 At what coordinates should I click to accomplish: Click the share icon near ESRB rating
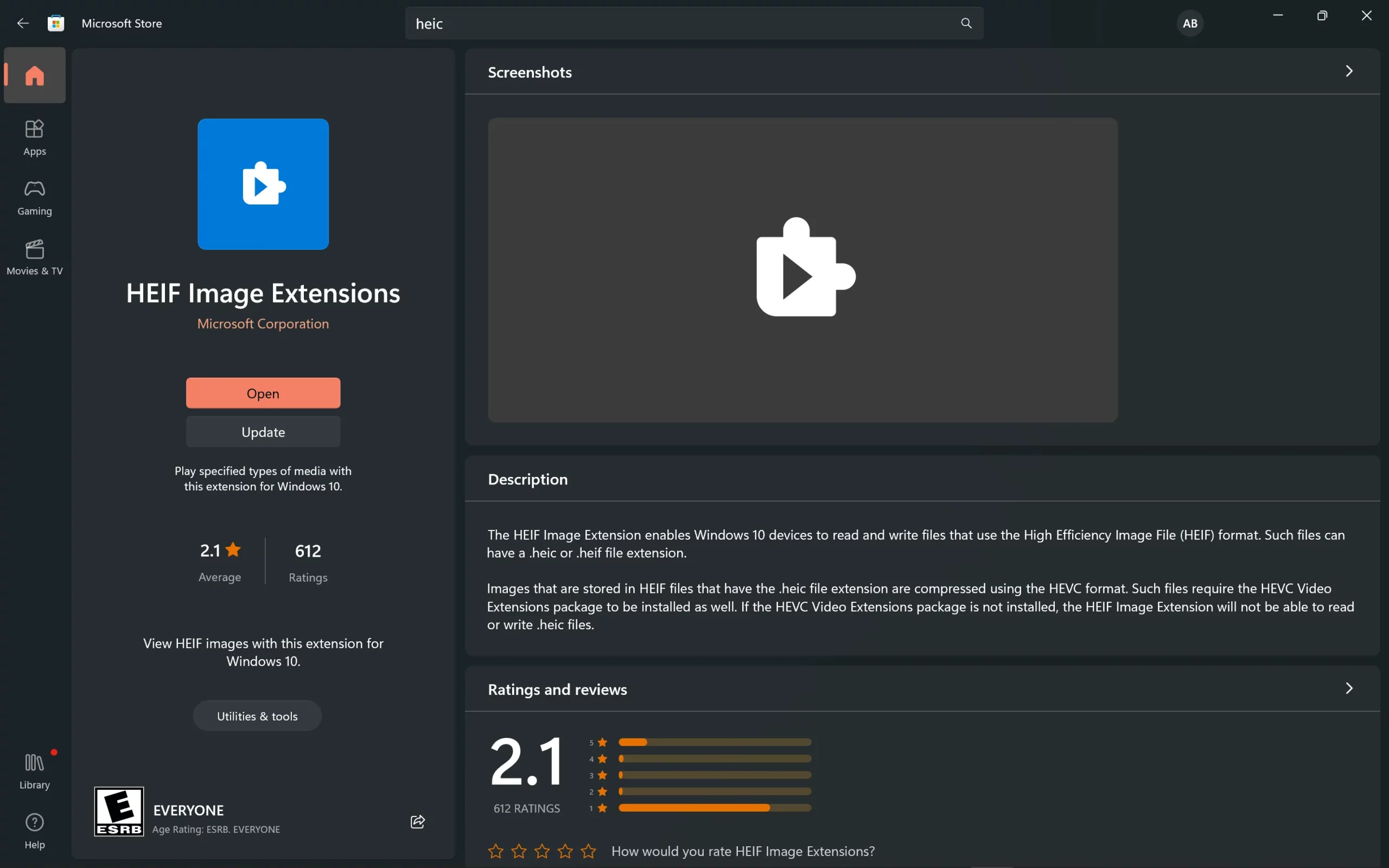[x=417, y=821]
